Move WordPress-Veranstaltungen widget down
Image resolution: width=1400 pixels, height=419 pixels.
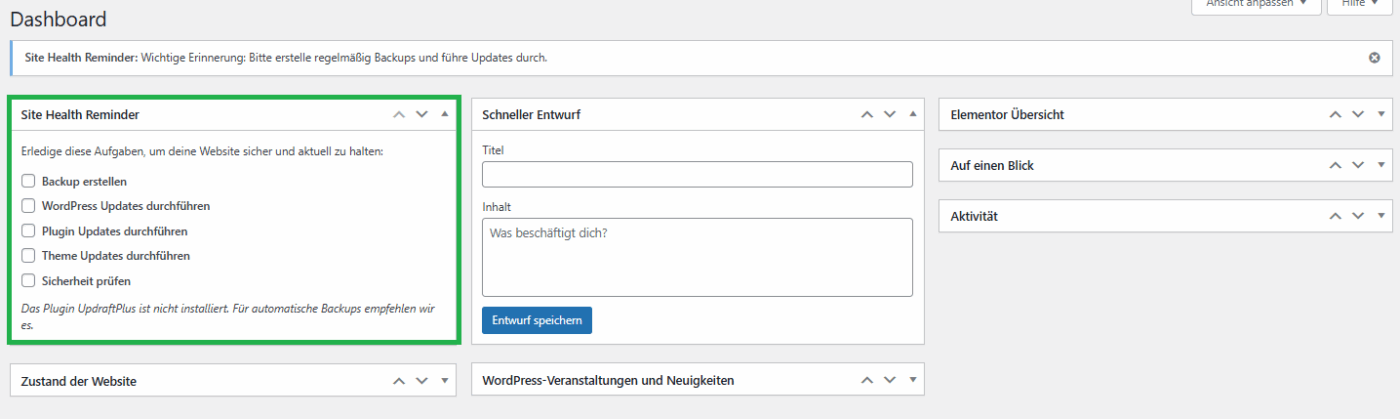[x=889, y=381]
